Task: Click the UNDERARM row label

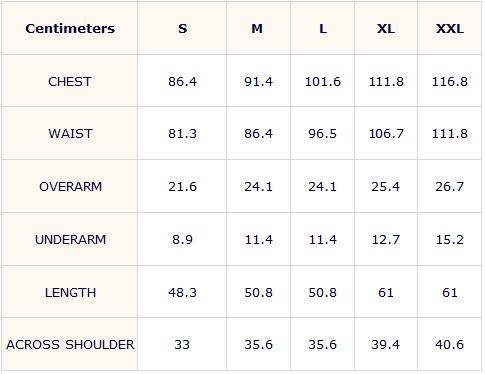Action: (x=70, y=239)
